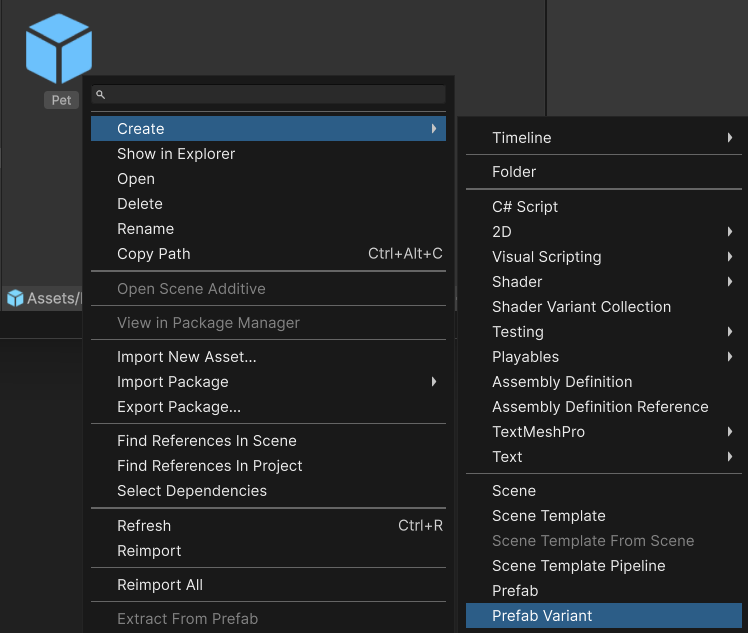Expand the Timeline submenu
Screen dimensions: 748x633
pyautogui.click(x=603, y=138)
